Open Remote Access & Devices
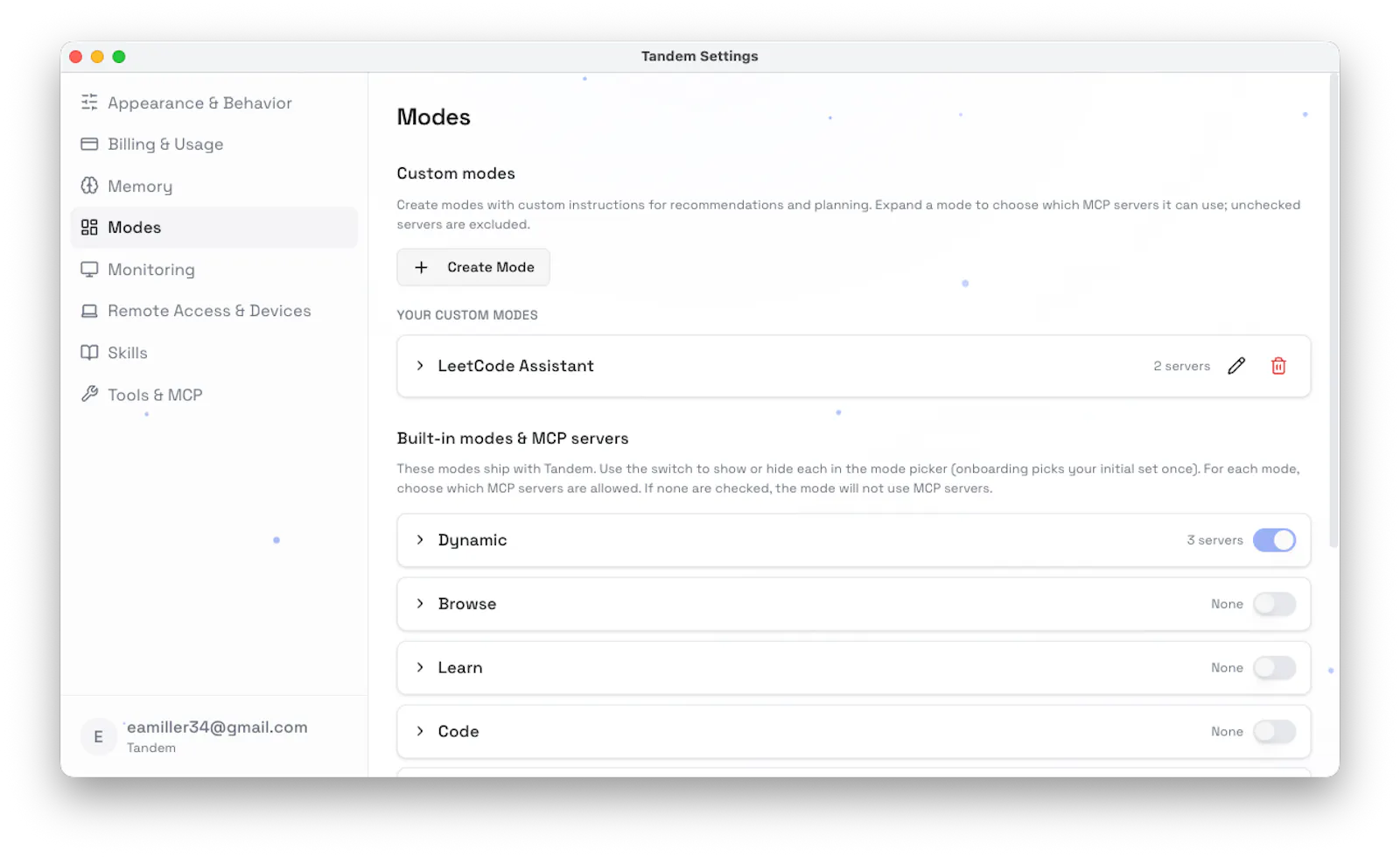The width and height of the screenshot is (1400, 857). tap(213, 311)
